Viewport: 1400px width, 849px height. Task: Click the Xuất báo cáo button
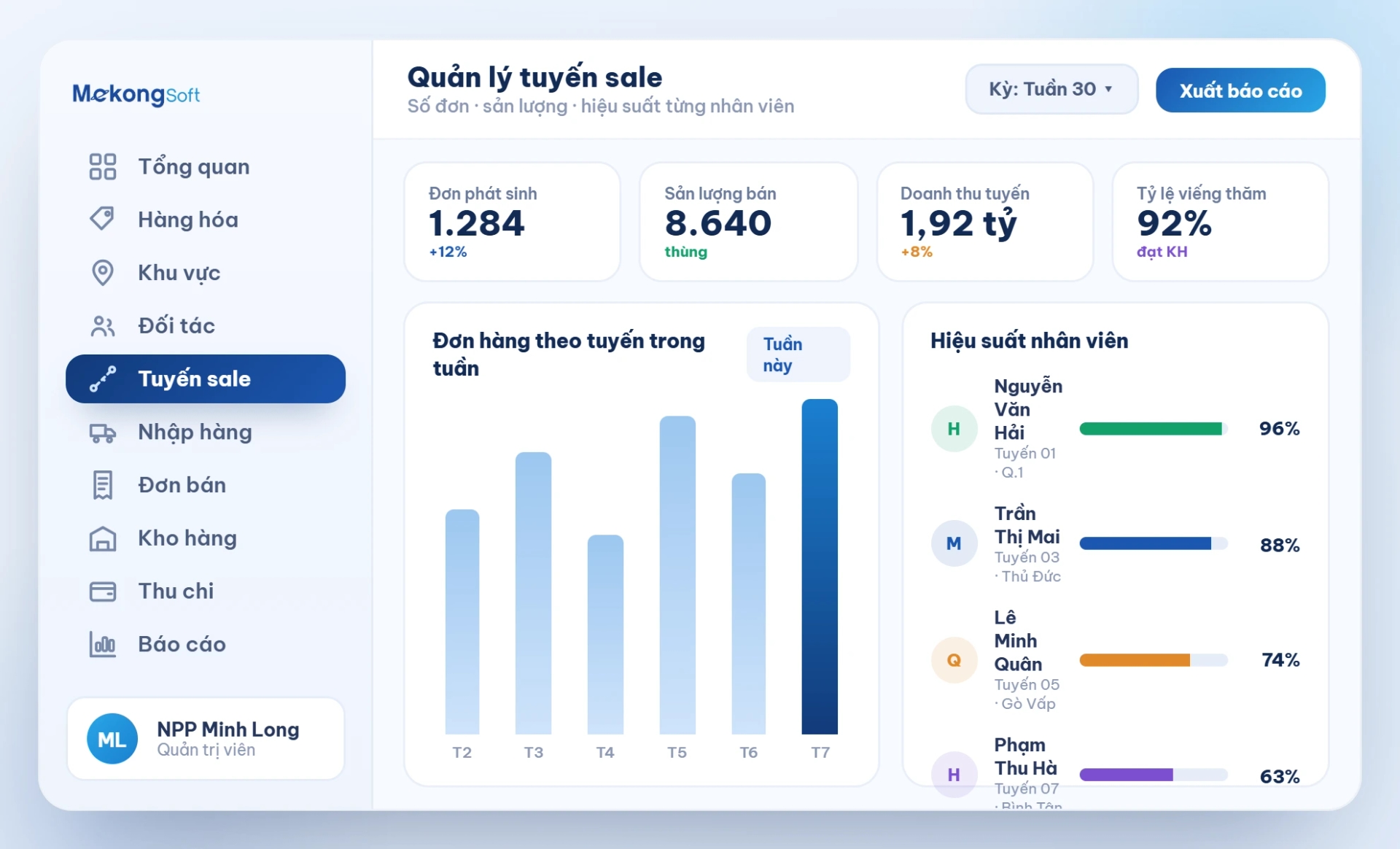point(1240,90)
